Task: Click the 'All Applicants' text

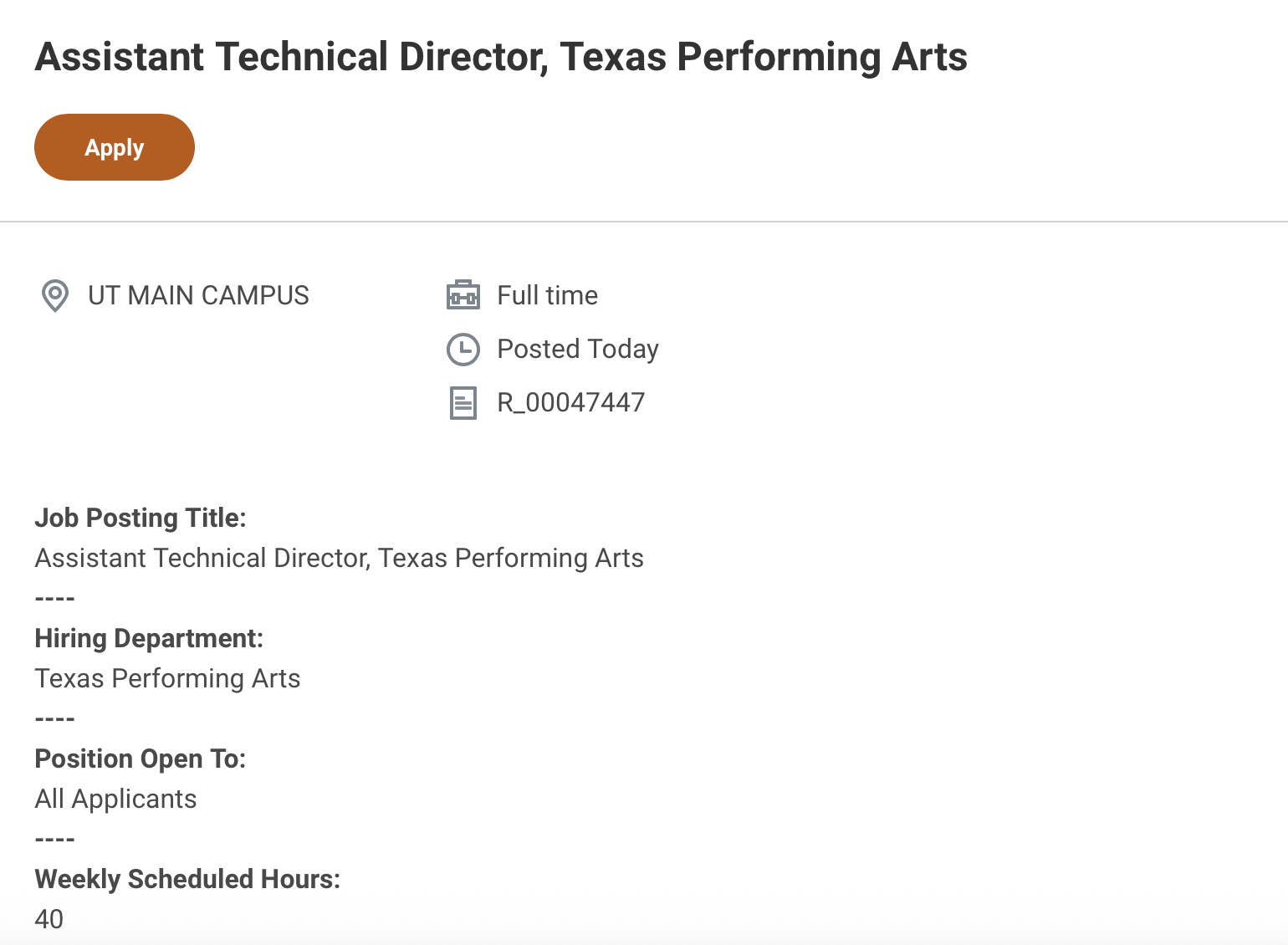Action: 115,799
